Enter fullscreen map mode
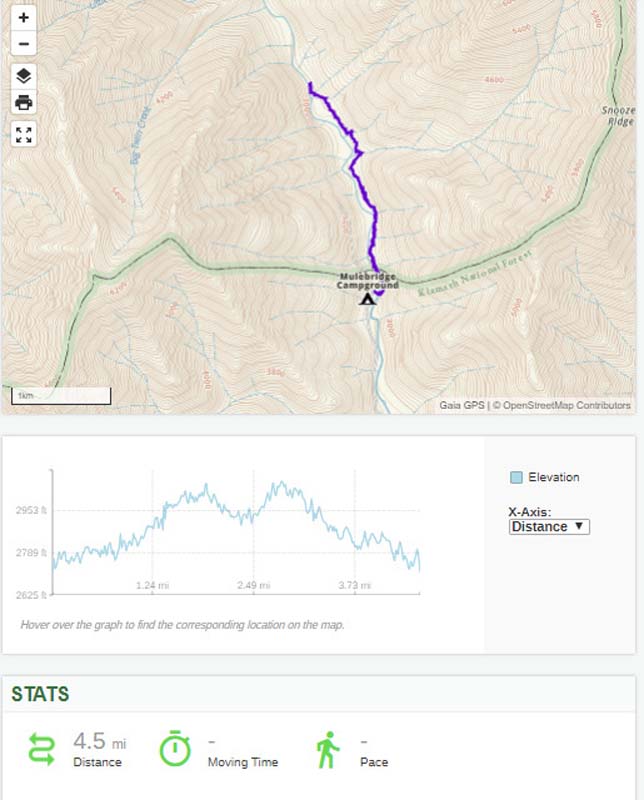The image size is (644, 800). (24, 135)
